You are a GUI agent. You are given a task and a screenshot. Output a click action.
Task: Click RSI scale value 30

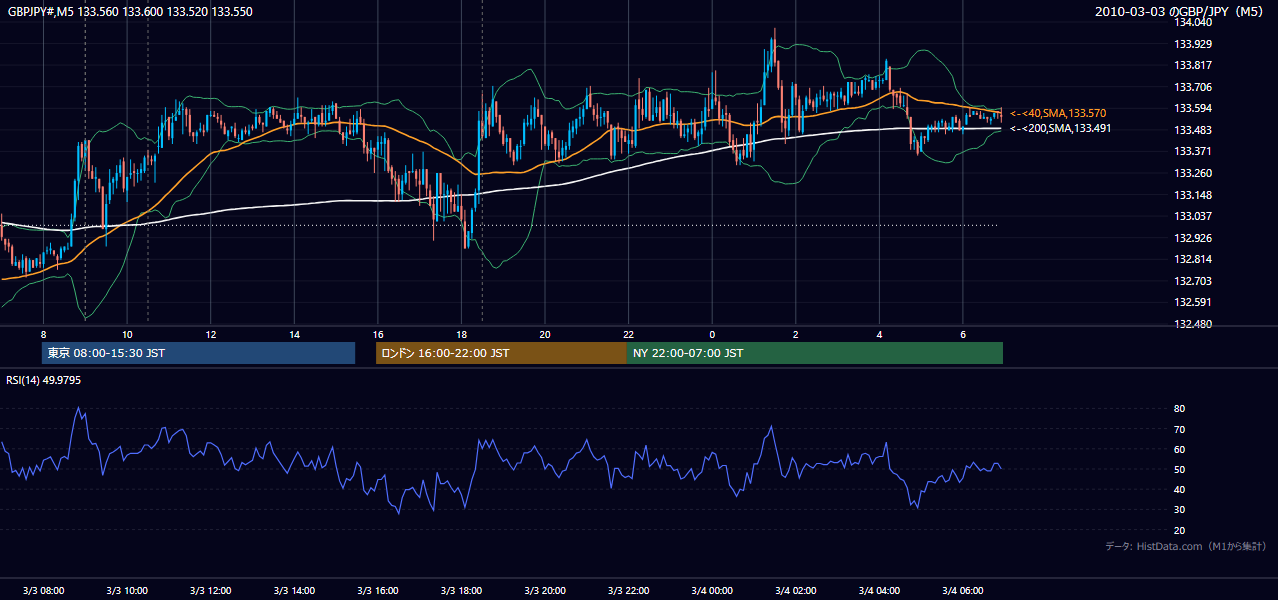point(1180,510)
